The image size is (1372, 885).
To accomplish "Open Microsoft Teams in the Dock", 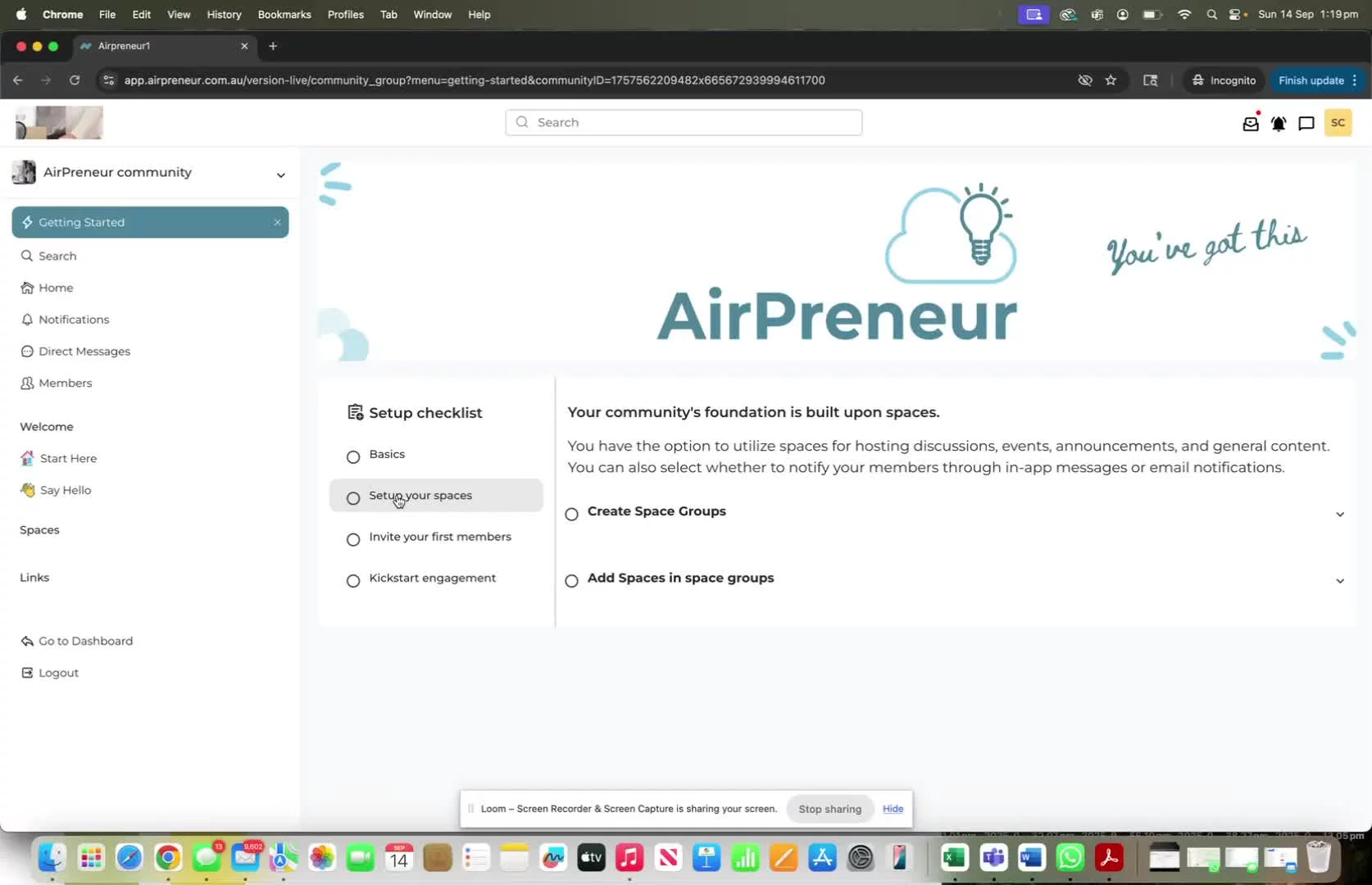I will click(x=993, y=858).
